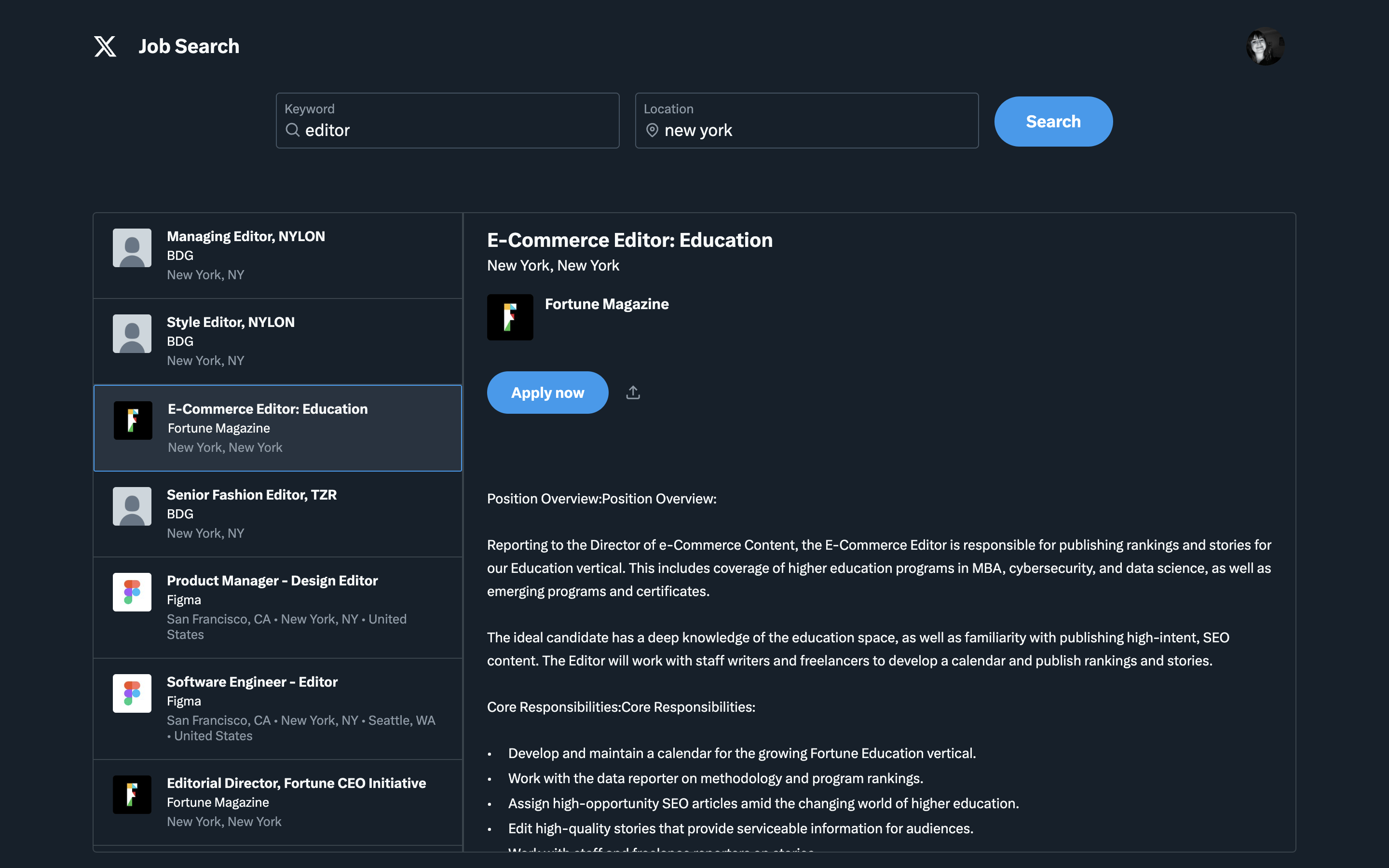Click the Job Search page title
Image resolution: width=1389 pixels, height=868 pixels.
tap(189, 46)
